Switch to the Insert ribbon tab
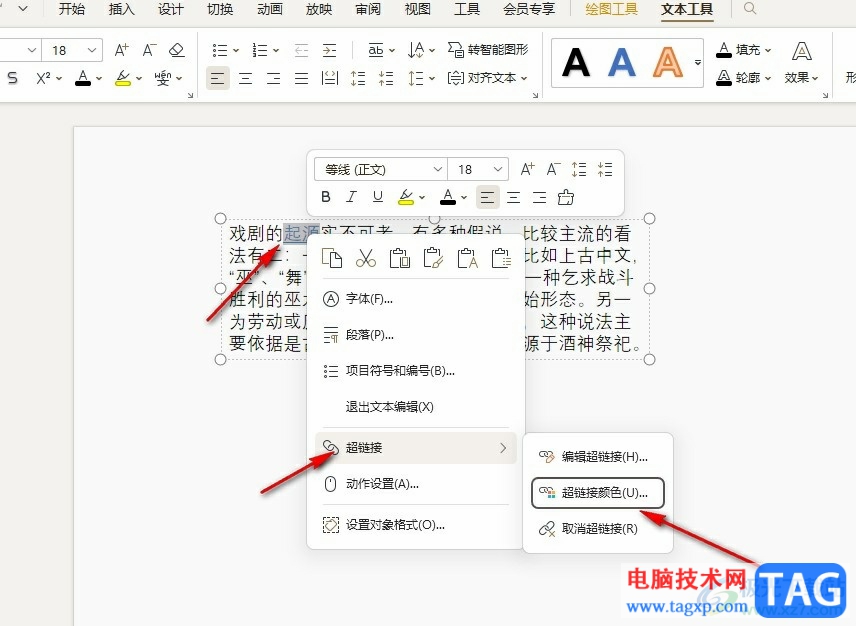Image resolution: width=856 pixels, height=626 pixels. (x=121, y=9)
